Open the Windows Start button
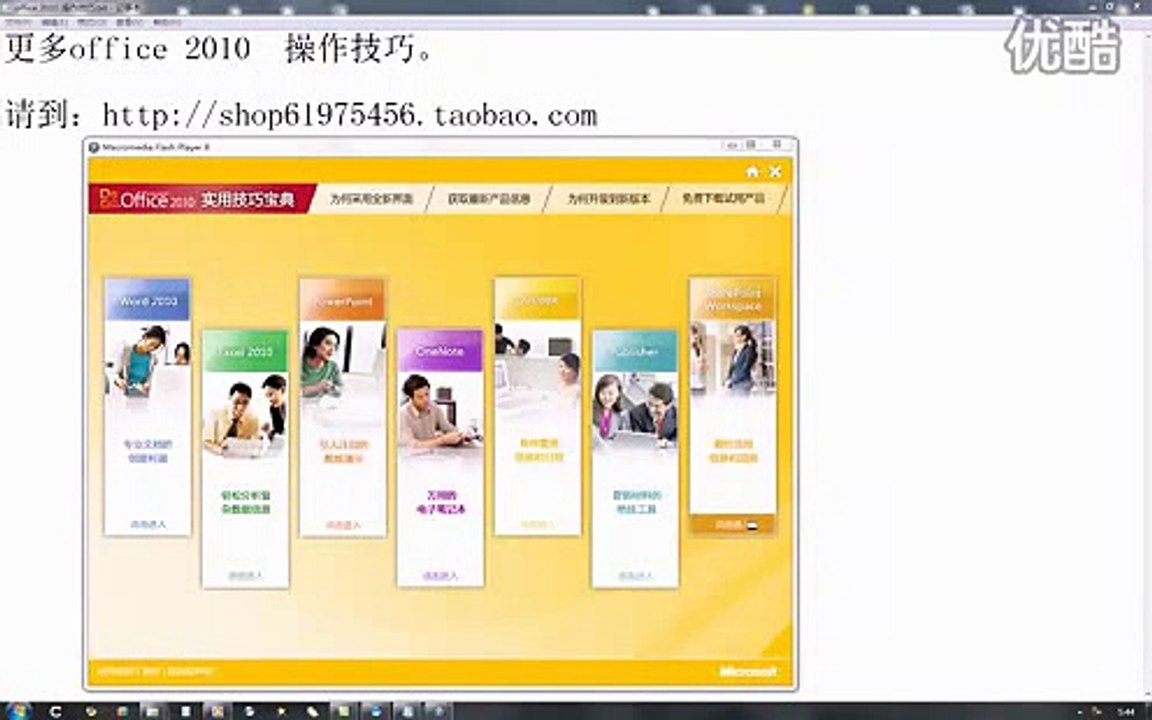Image resolution: width=1152 pixels, height=720 pixels. [x=16, y=710]
